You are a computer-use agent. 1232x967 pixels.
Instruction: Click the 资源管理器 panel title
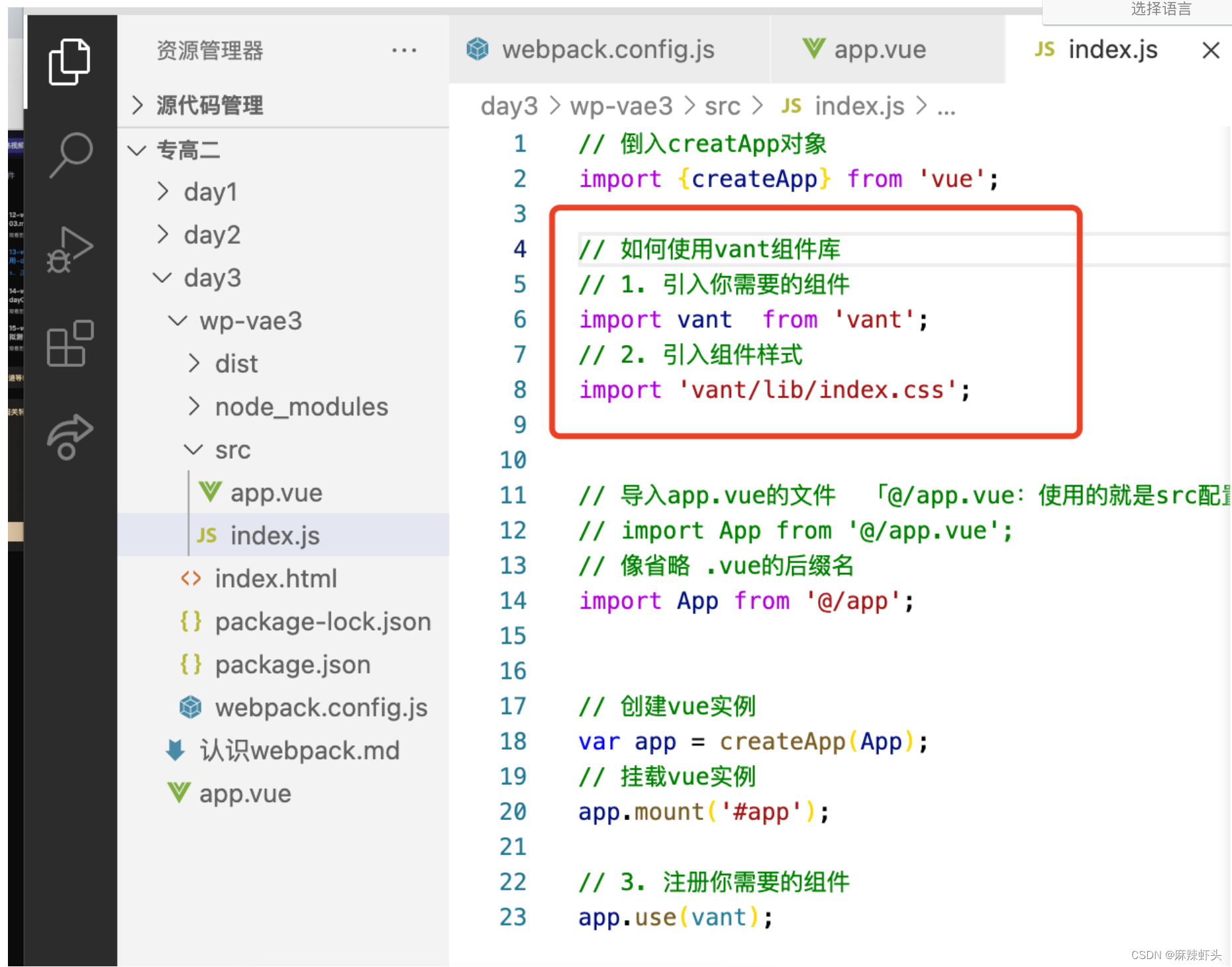[209, 50]
